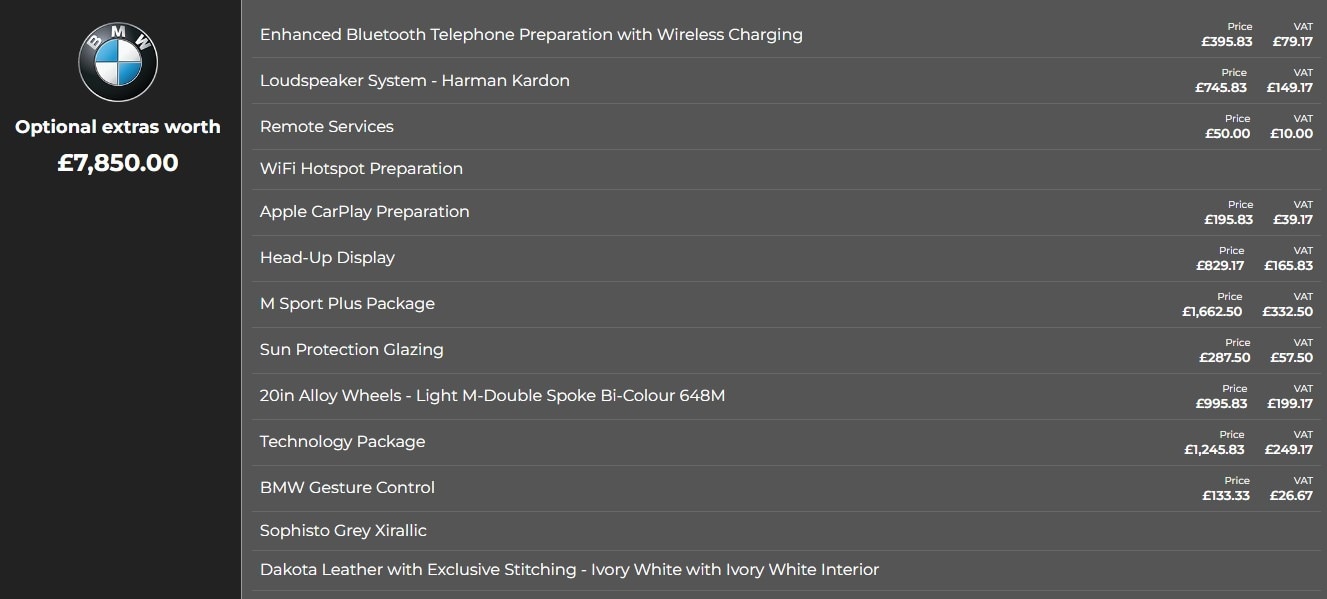Image resolution: width=1327 pixels, height=599 pixels.
Task: Select Loudspeaker System - Harman Kardon item
Action: [415, 81]
